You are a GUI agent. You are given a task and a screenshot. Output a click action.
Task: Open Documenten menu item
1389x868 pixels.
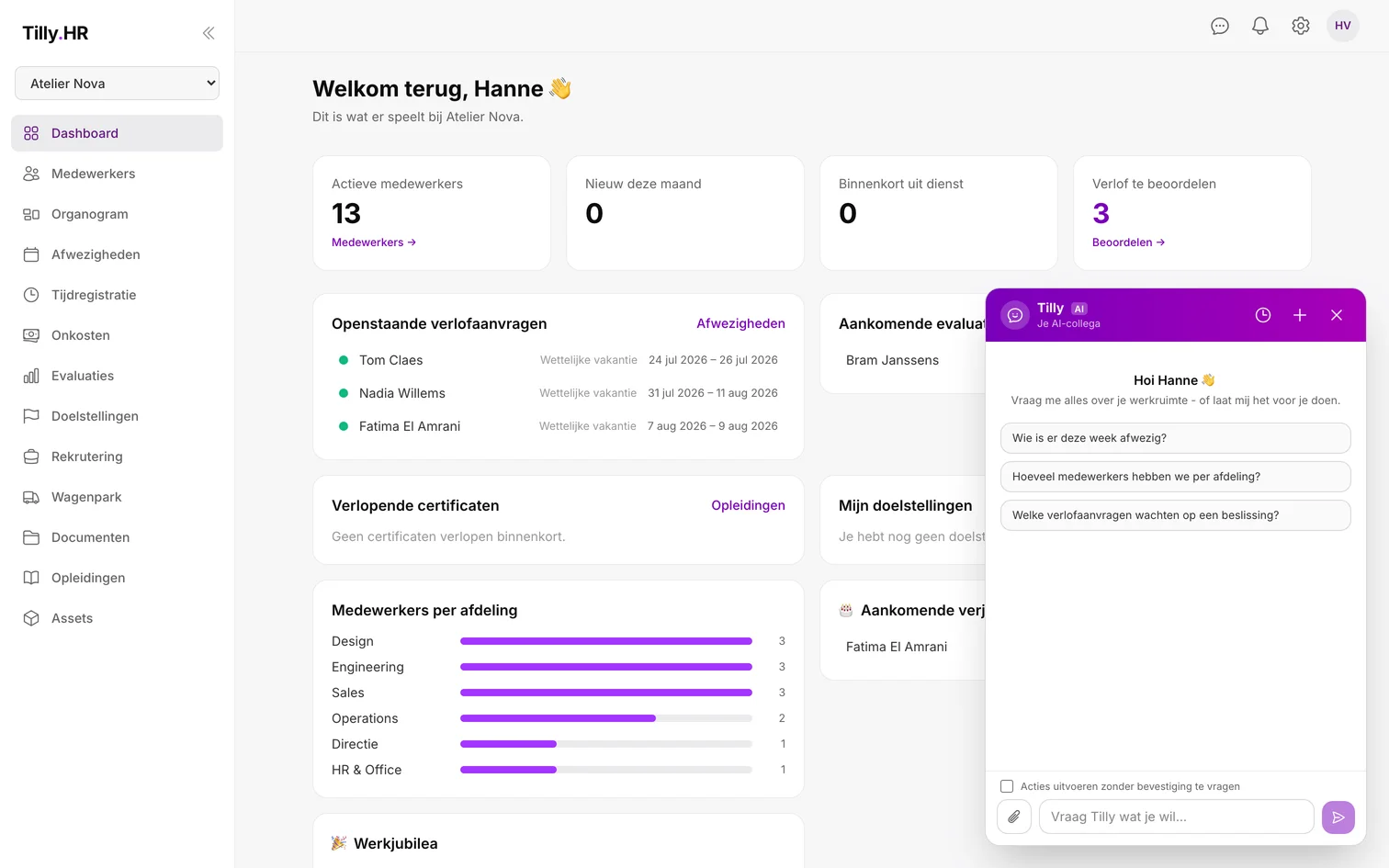[x=117, y=537]
